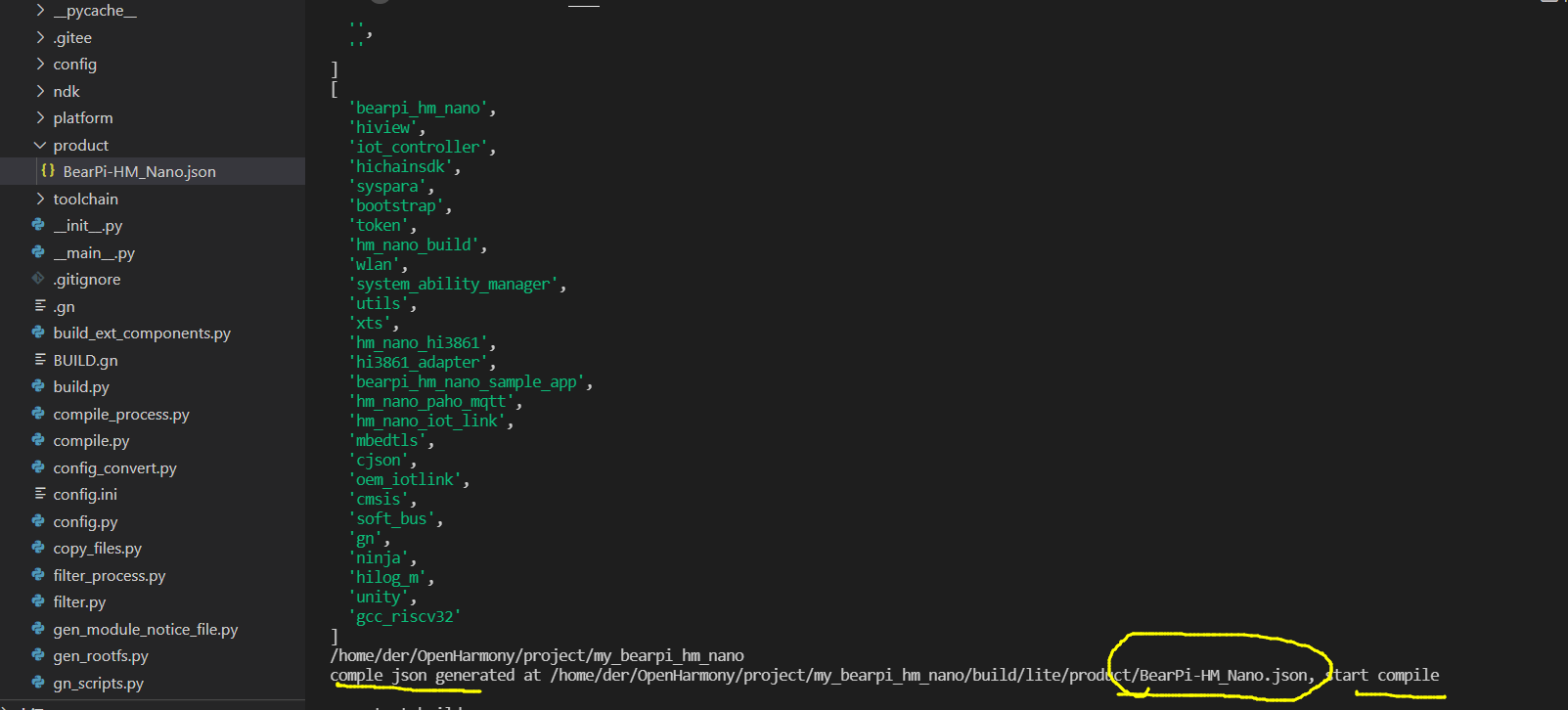Click Python icon next to filter.py
Screen dimensions: 1568x710
click(38, 601)
